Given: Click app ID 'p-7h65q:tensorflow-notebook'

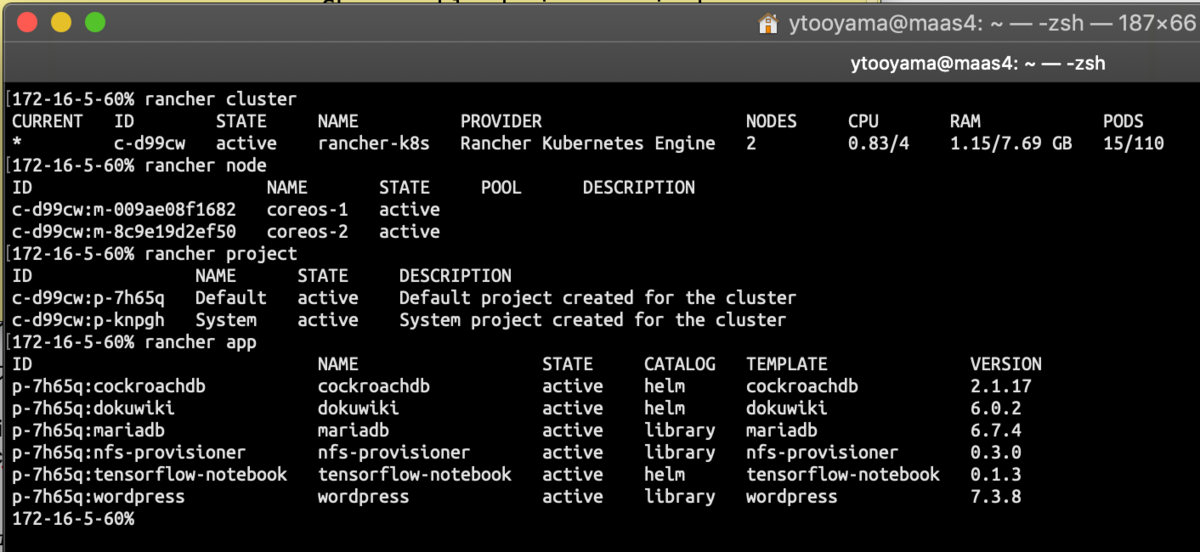Looking at the screenshot, I should coord(150,474).
